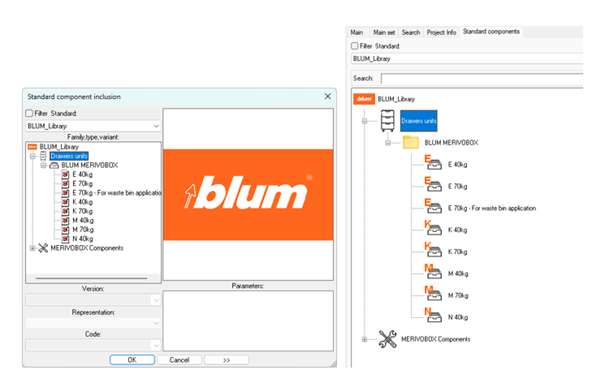The image size is (605, 387).
Task: Select the E 40kg drawer icon in right panel
Action: [433, 163]
